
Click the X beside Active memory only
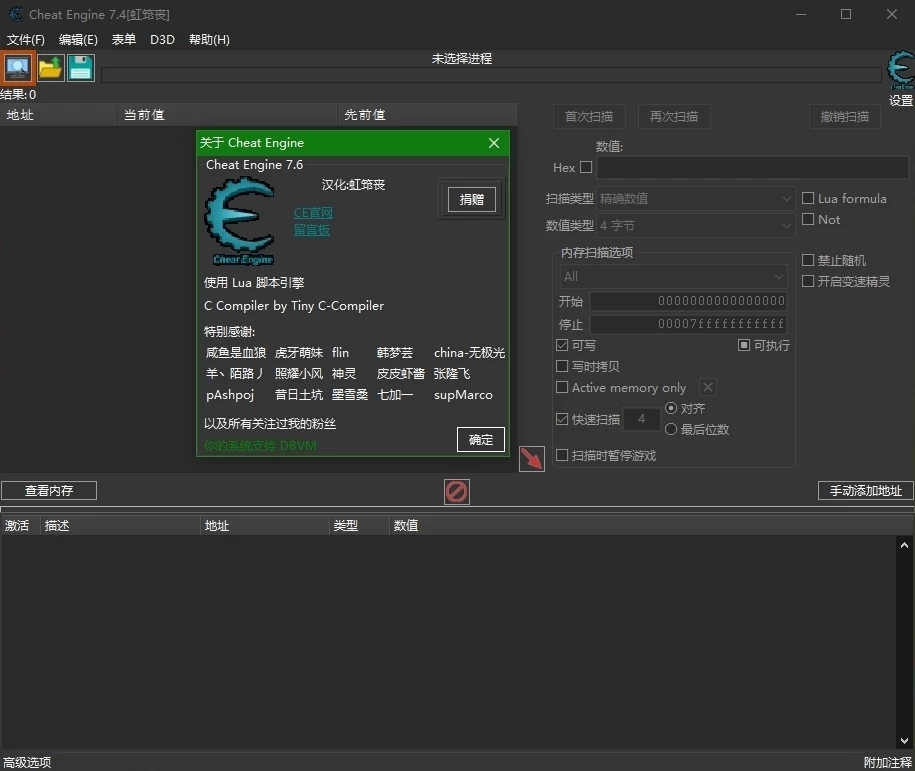[x=708, y=387]
